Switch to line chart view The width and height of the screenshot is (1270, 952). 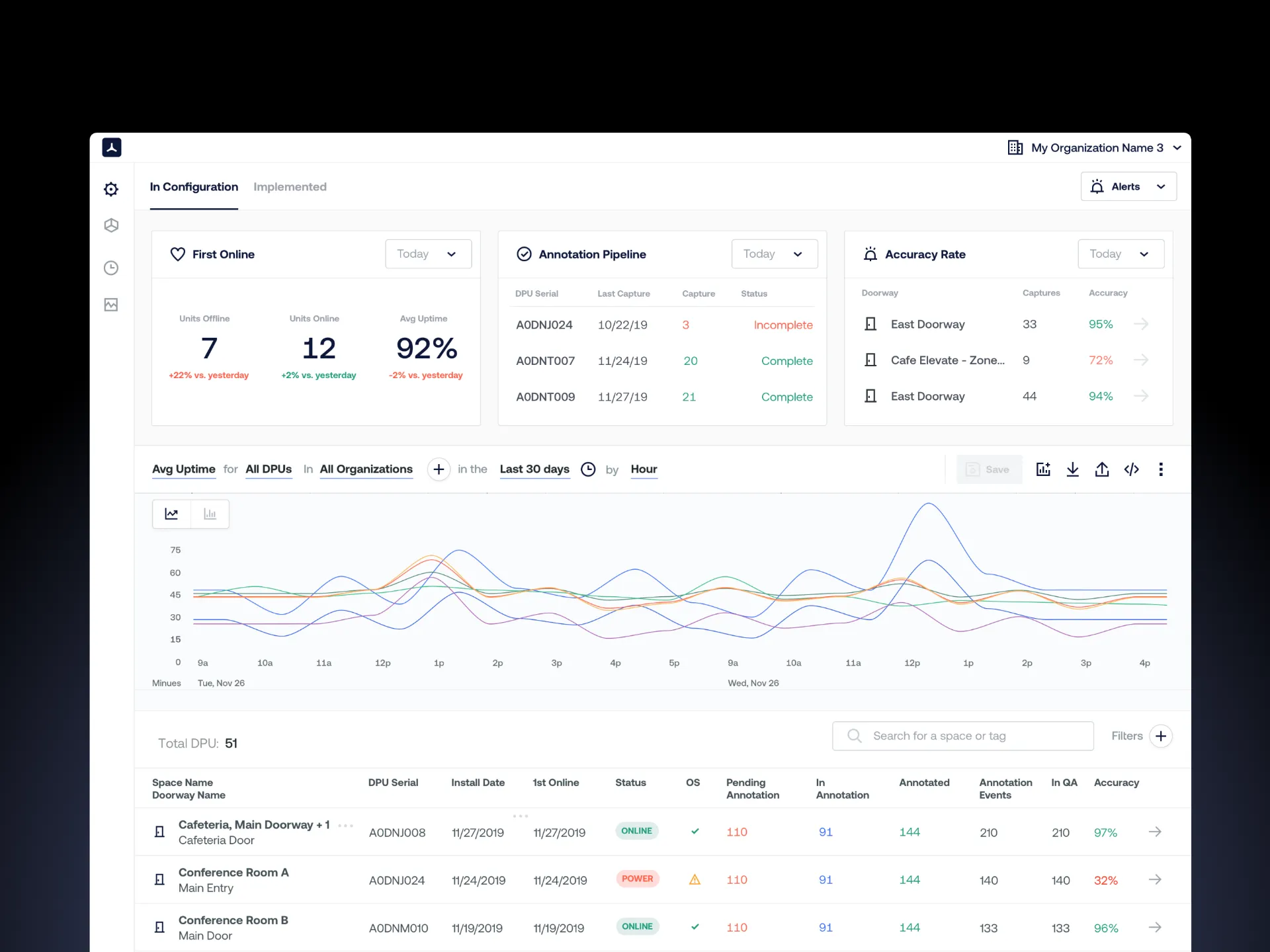[x=171, y=514]
